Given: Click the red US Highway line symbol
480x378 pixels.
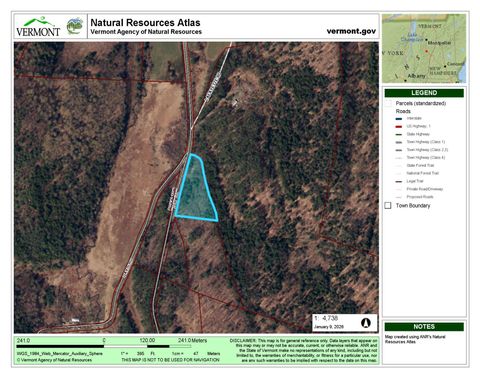Looking at the screenshot, I should pyautogui.click(x=399, y=126).
